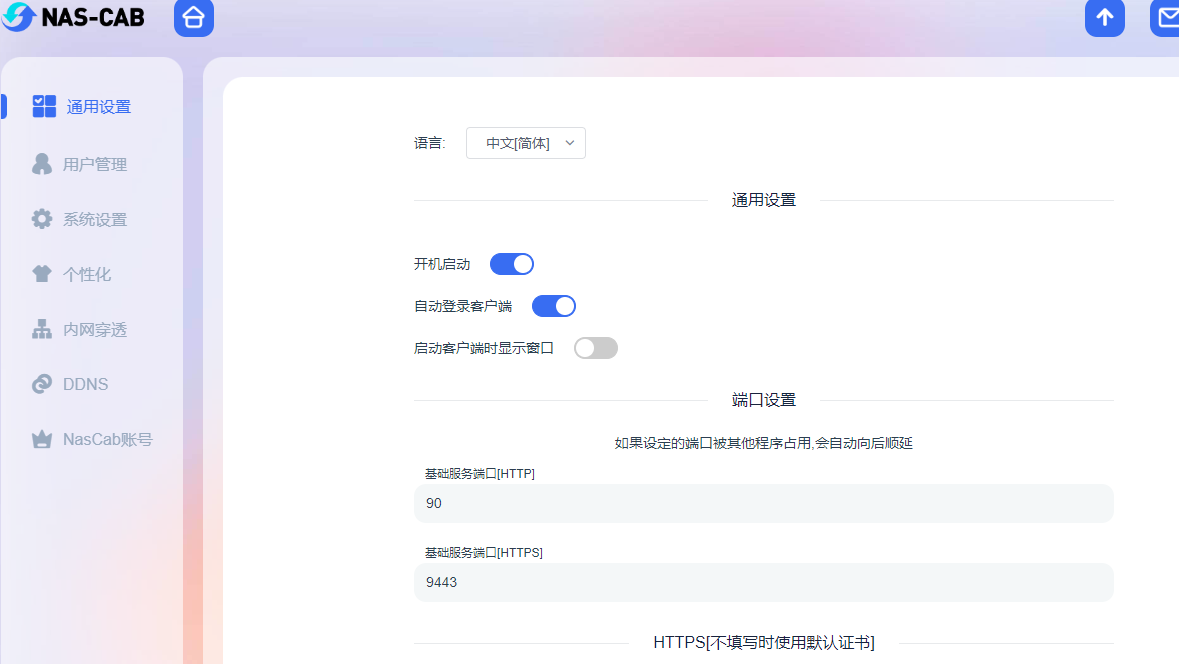Click the 启动客户端时显示窗口 label text

[483, 348]
